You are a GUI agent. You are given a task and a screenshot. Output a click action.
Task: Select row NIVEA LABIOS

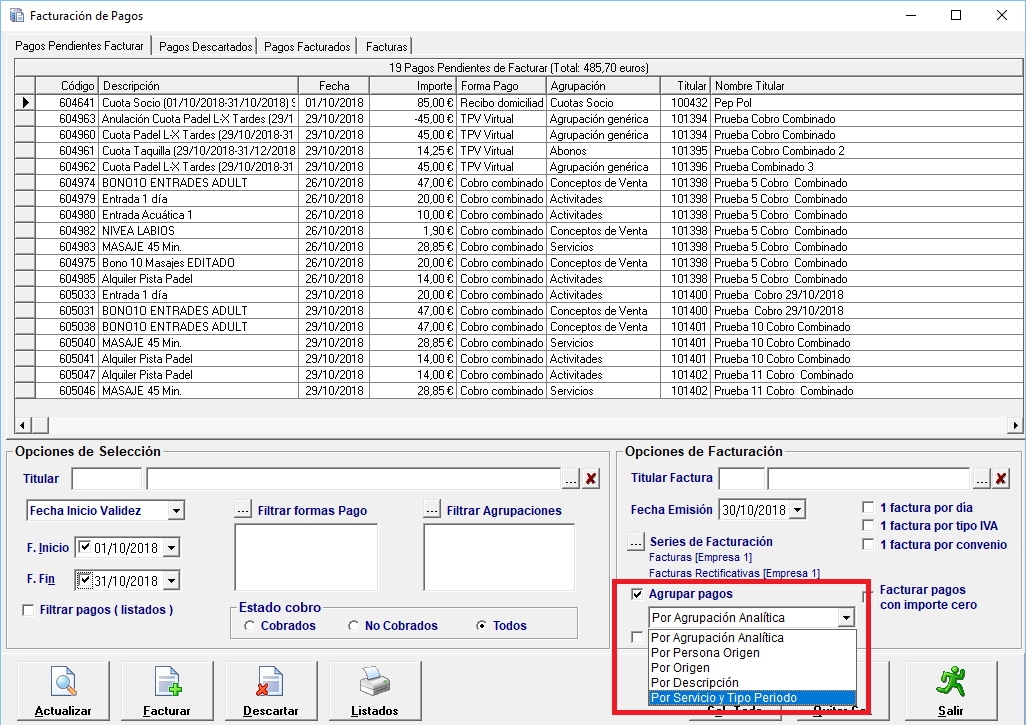click(x=519, y=231)
